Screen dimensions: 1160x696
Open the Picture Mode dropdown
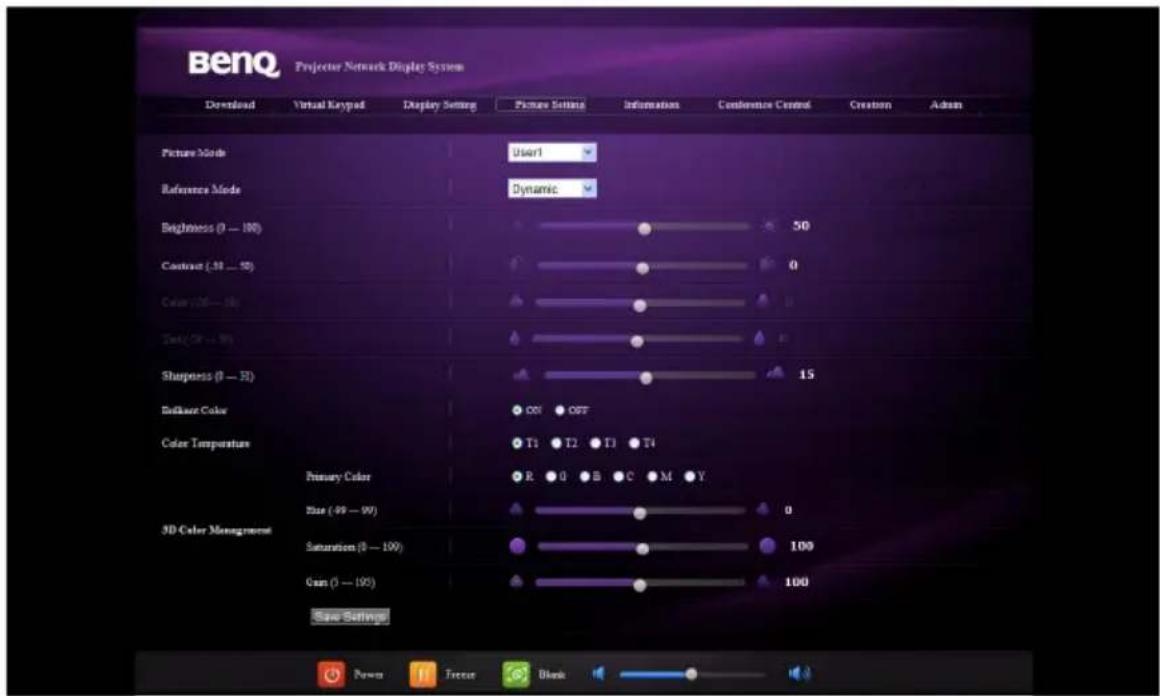tap(552, 152)
